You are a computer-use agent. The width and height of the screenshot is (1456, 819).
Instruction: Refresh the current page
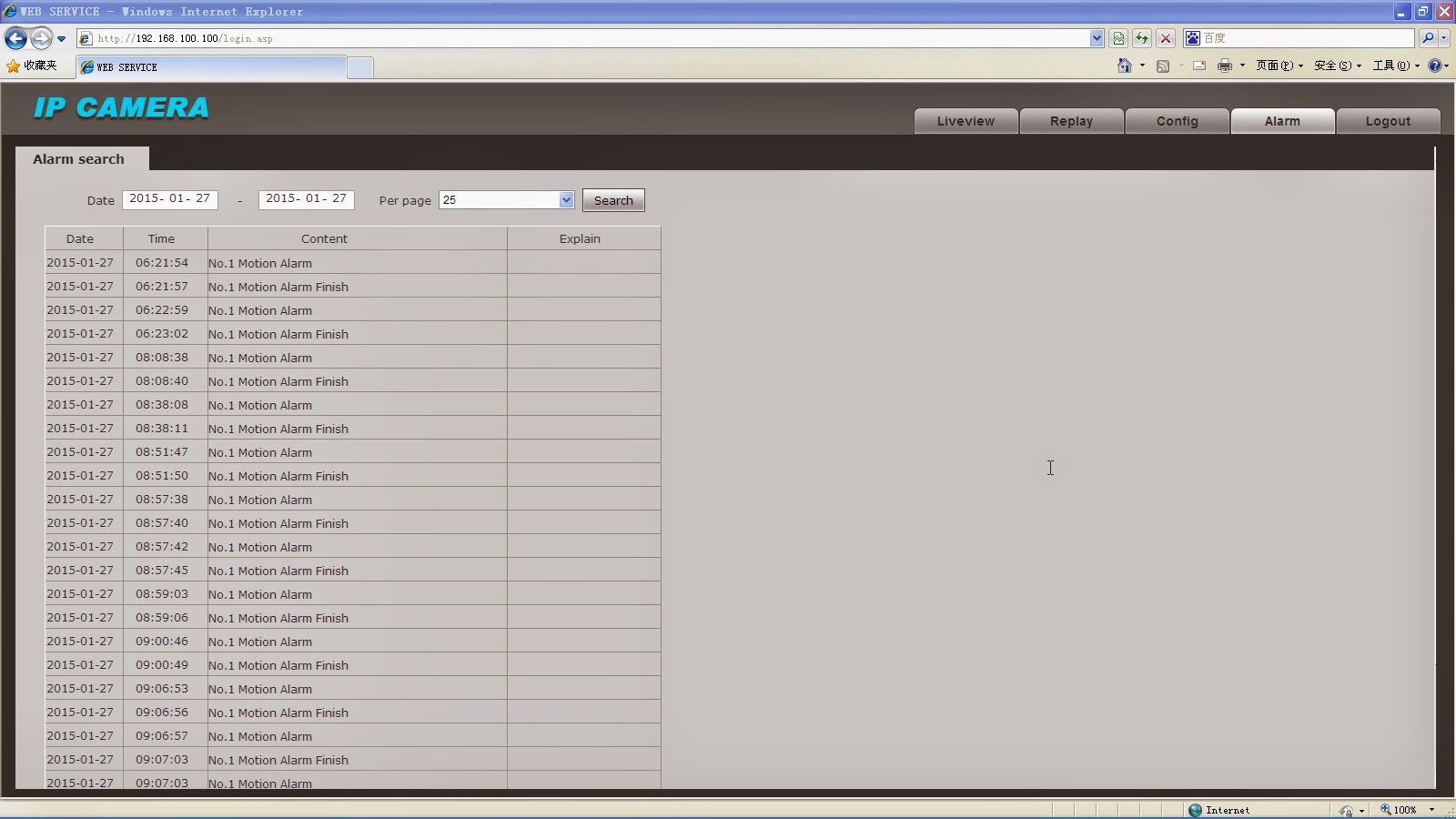coord(1141,38)
